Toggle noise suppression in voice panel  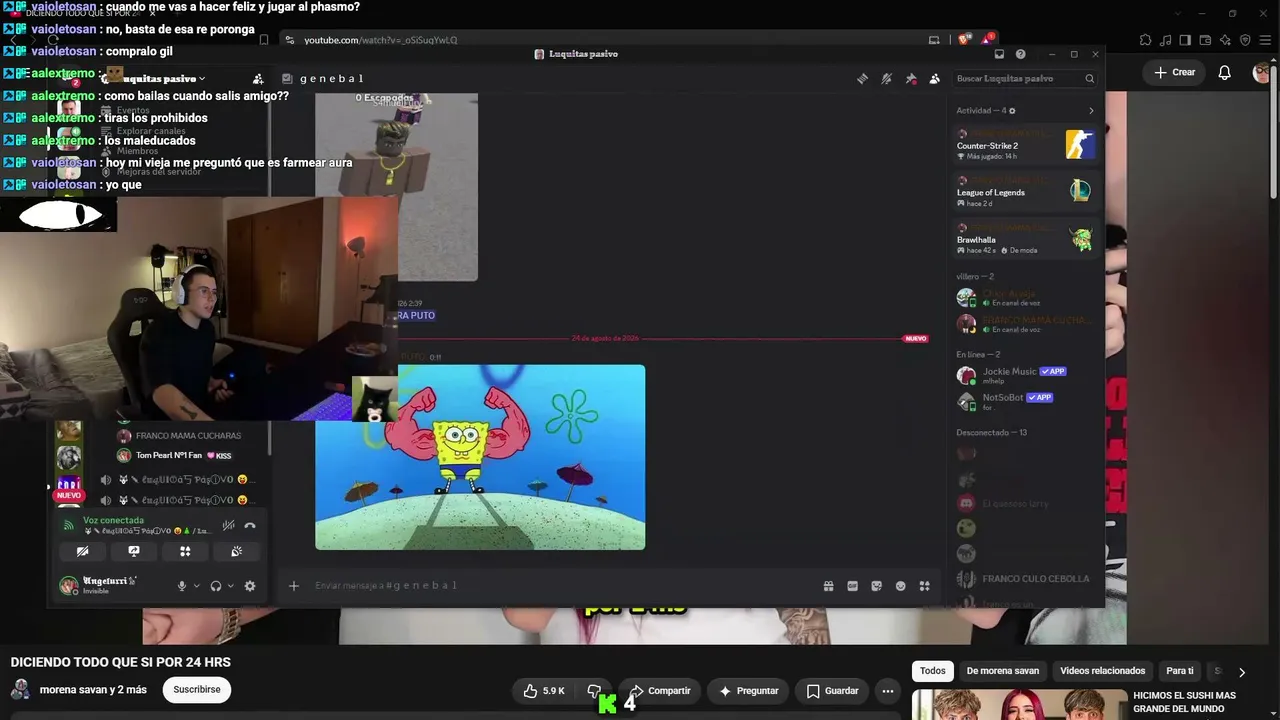coord(228,525)
